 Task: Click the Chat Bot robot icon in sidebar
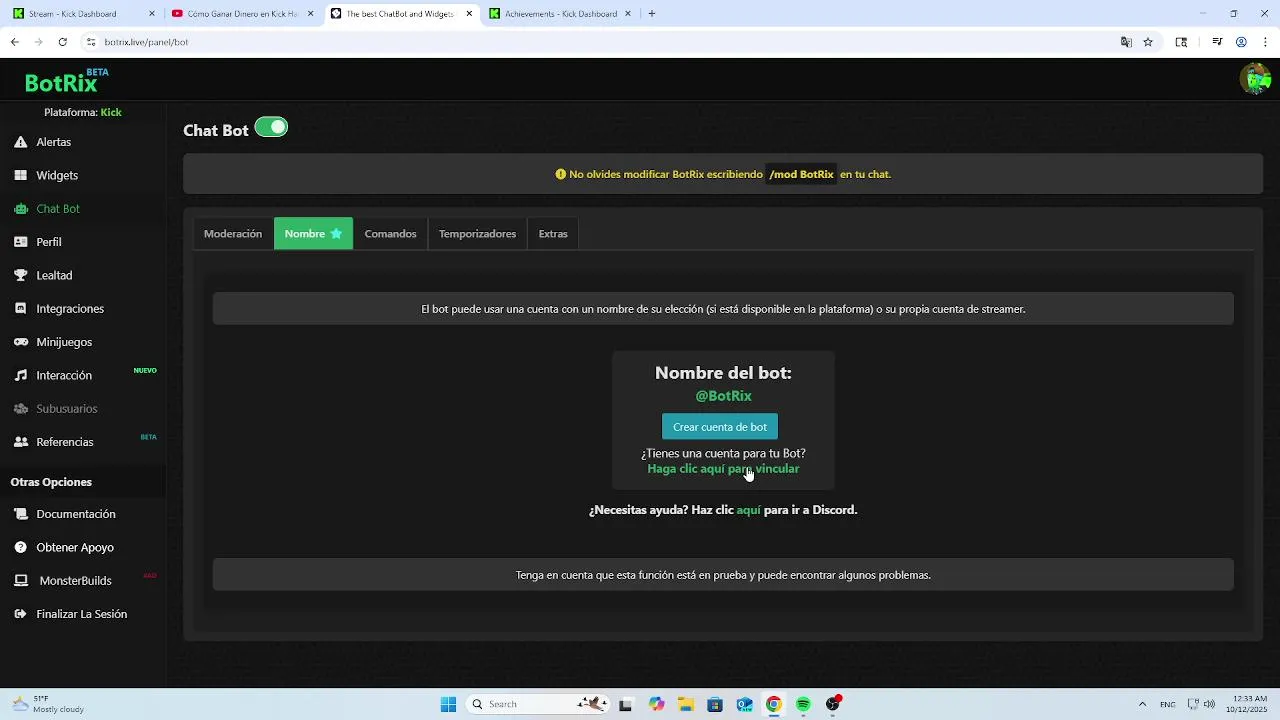[x=20, y=209]
